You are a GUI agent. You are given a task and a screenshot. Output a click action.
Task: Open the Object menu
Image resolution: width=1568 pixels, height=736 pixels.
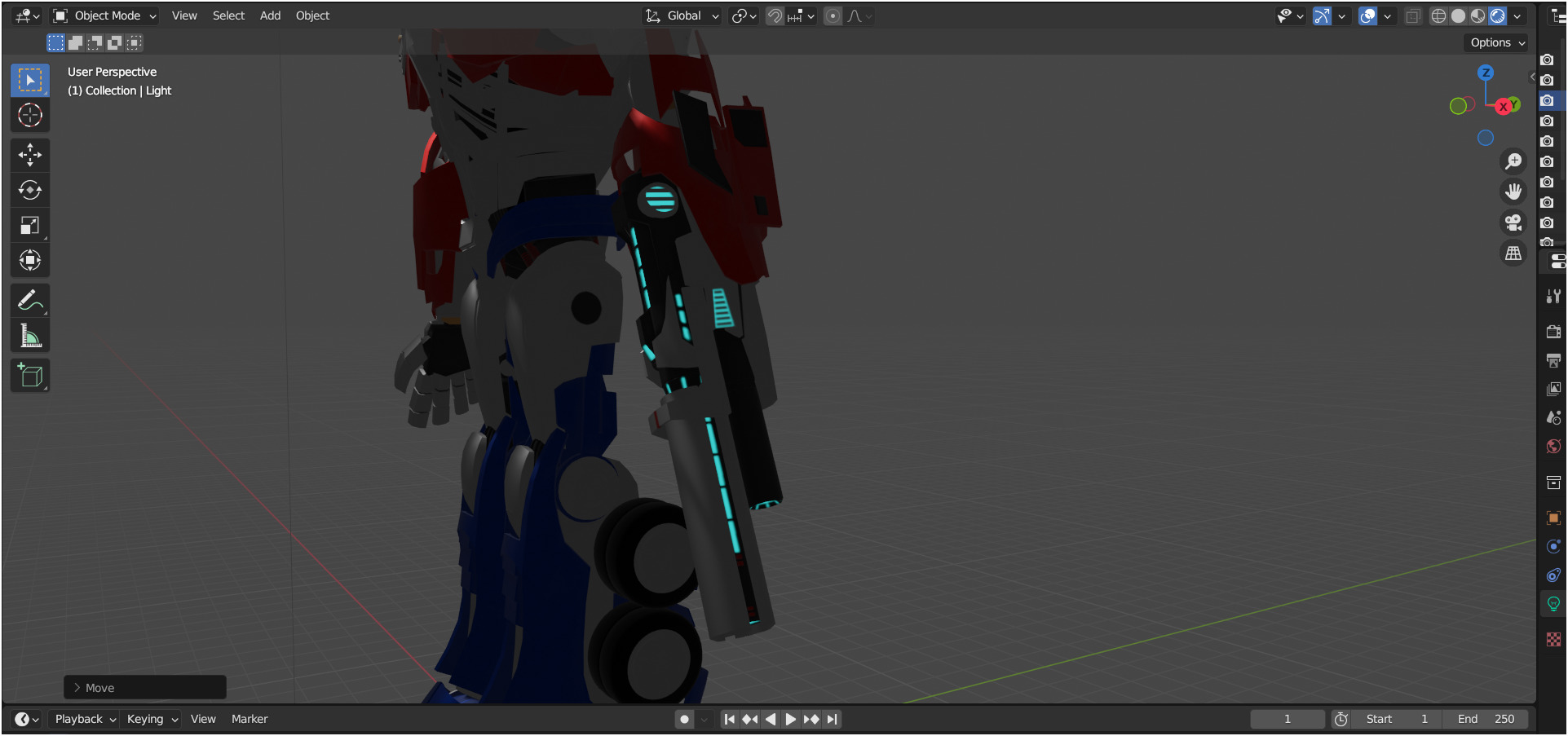pos(312,15)
